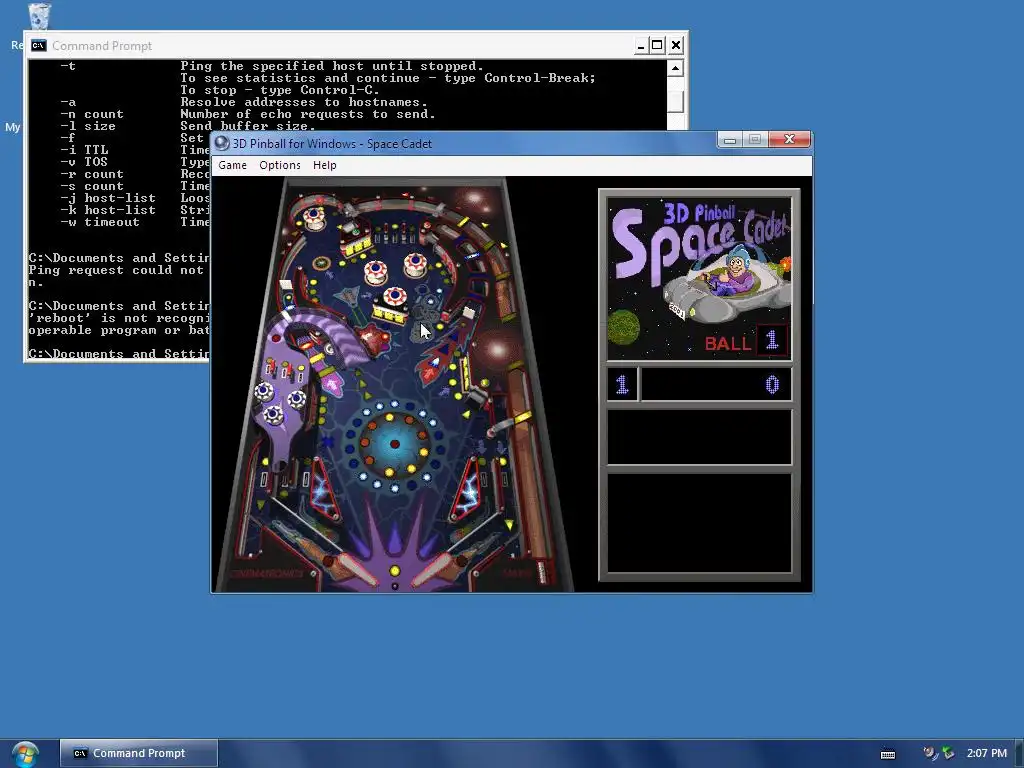Open the Help menu in 3D Pinball
The width and height of the screenshot is (1024, 768).
click(x=325, y=165)
